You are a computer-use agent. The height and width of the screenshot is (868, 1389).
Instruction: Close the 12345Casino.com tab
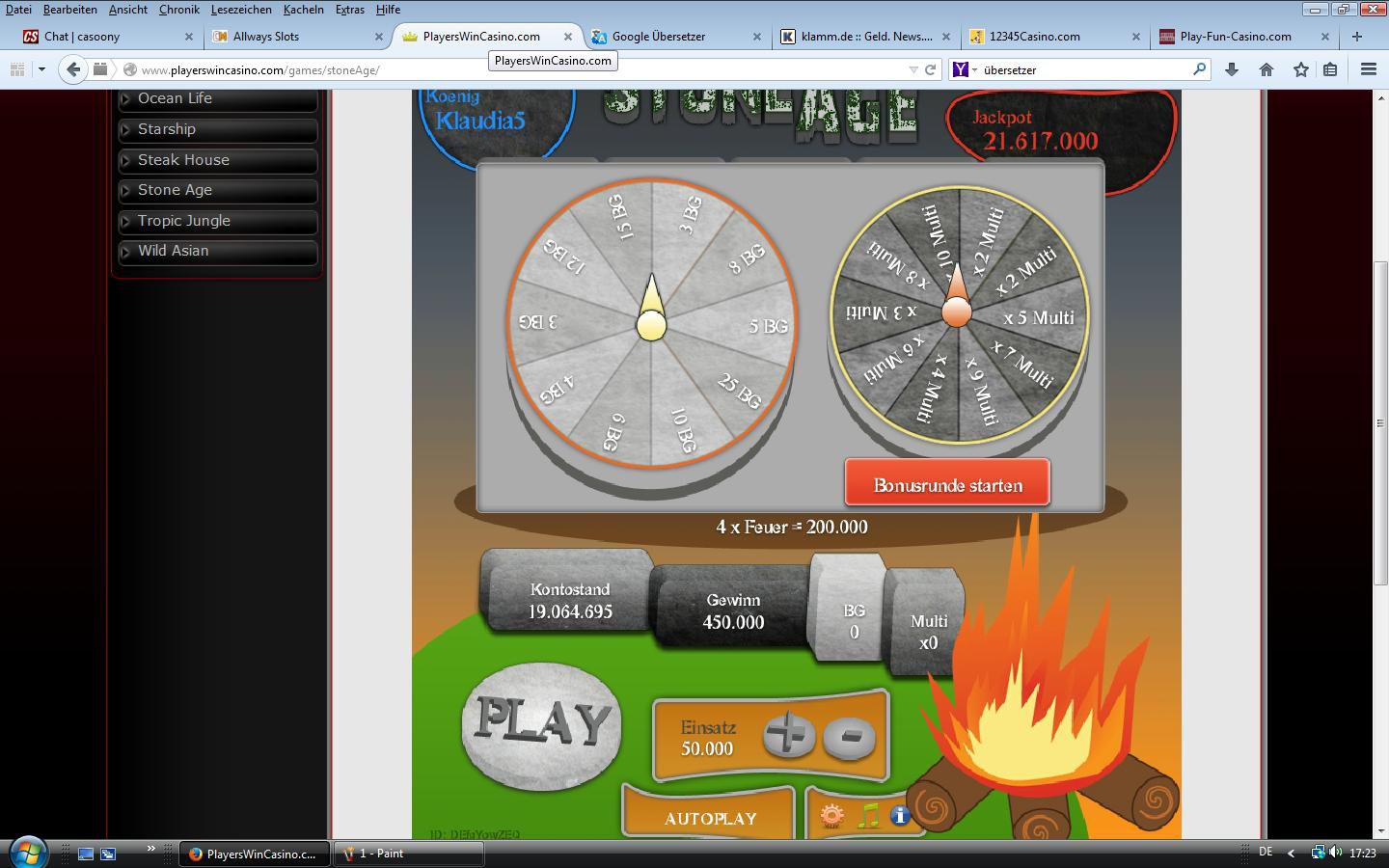(1135, 37)
